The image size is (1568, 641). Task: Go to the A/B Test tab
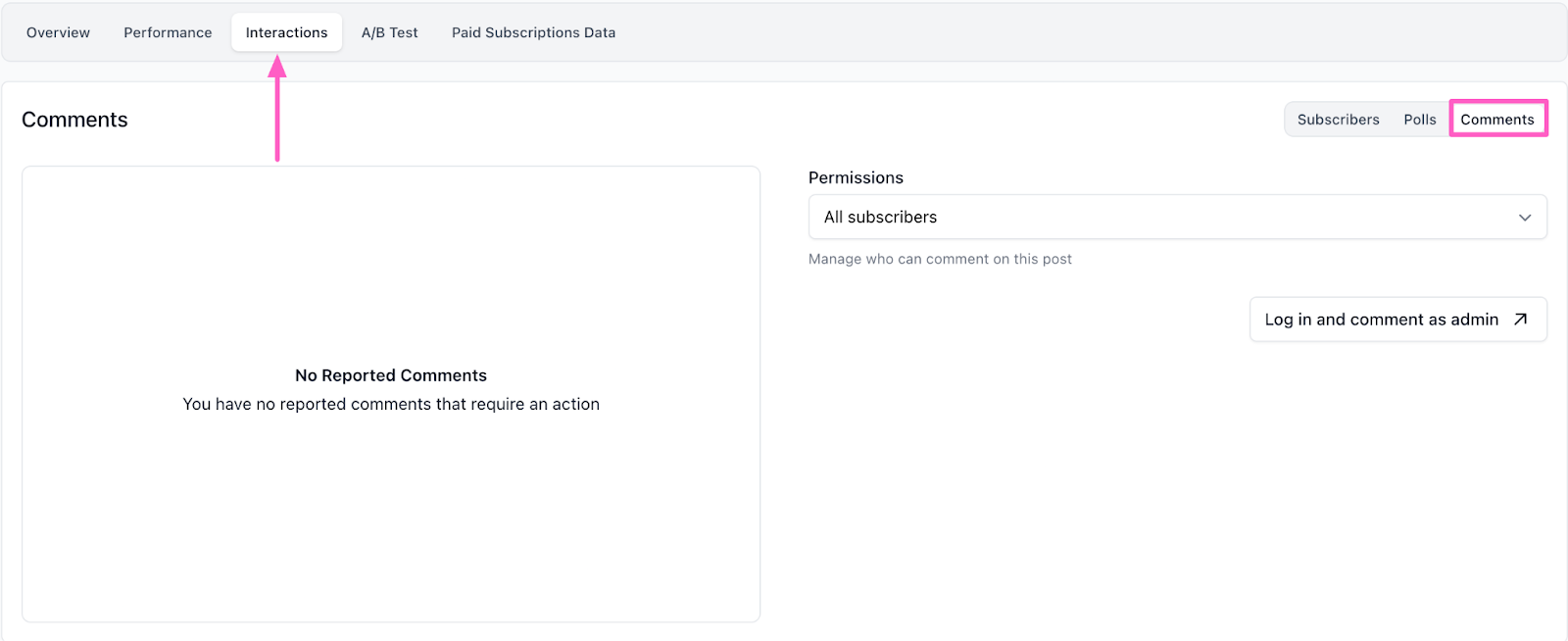coord(389,32)
